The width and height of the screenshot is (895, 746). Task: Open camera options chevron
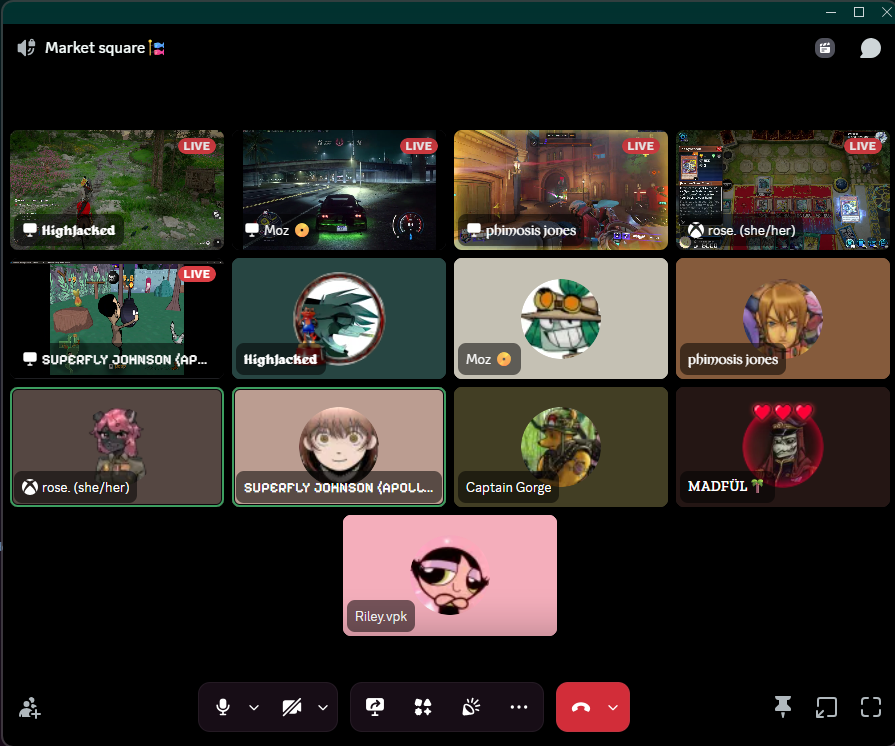click(x=323, y=708)
